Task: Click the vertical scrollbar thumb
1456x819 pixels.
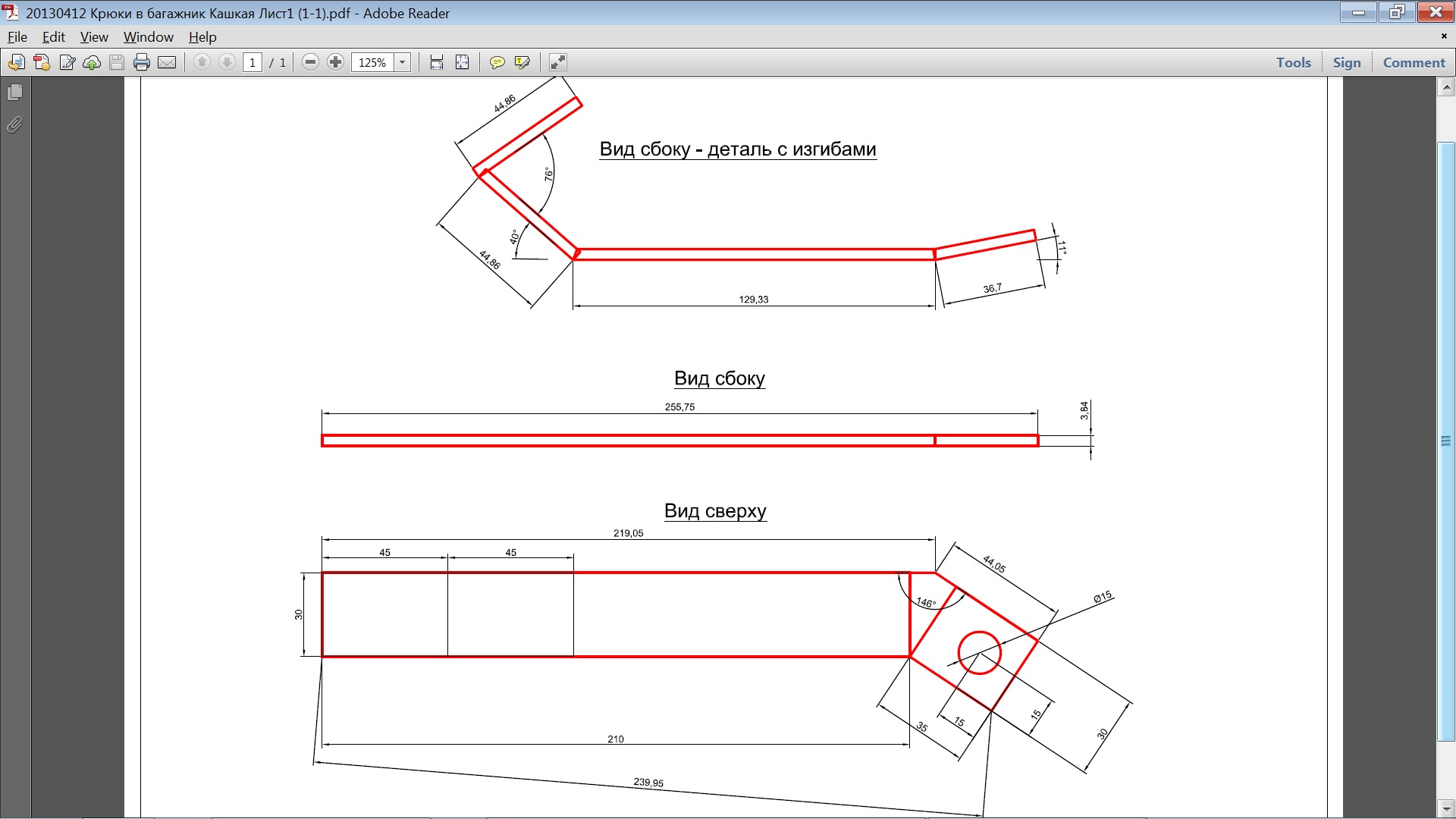Action: coord(1446,440)
